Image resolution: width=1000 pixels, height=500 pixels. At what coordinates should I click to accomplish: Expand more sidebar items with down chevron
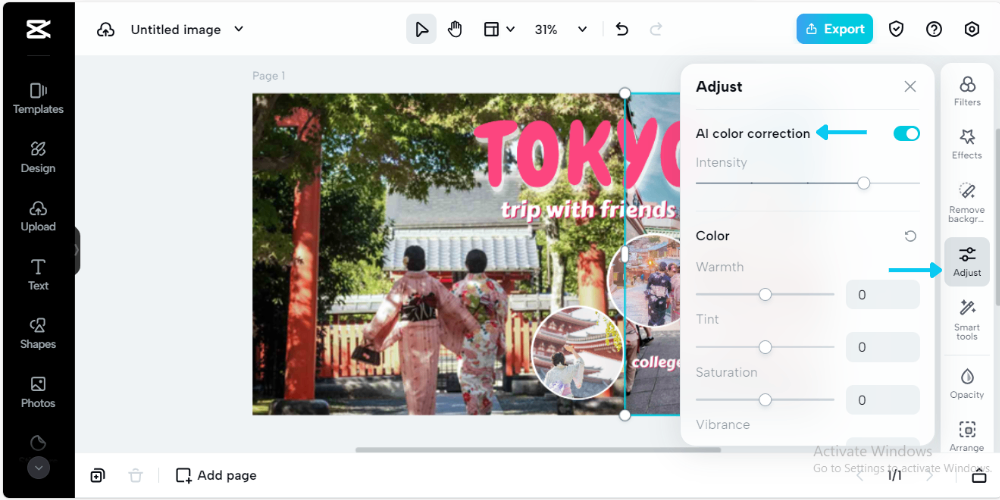coord(38,467)
